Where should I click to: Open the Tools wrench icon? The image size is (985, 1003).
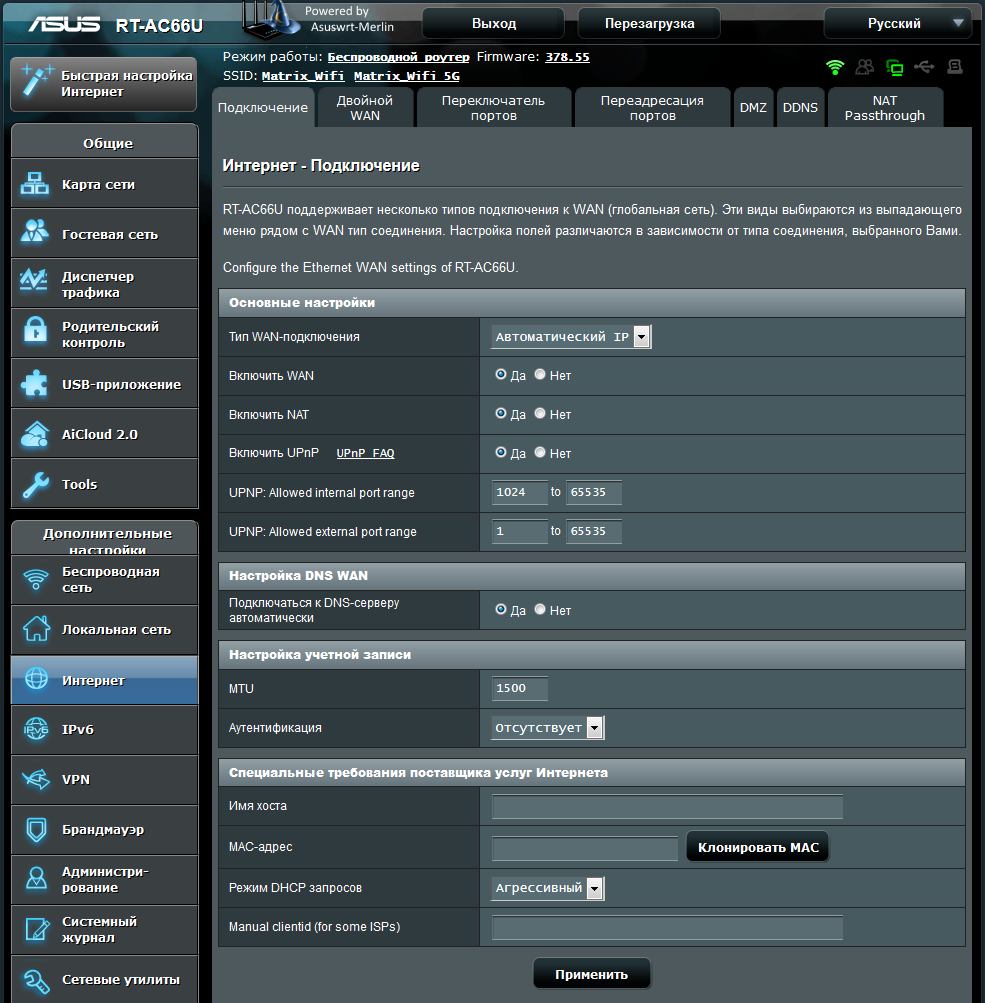tap(35, 484)
